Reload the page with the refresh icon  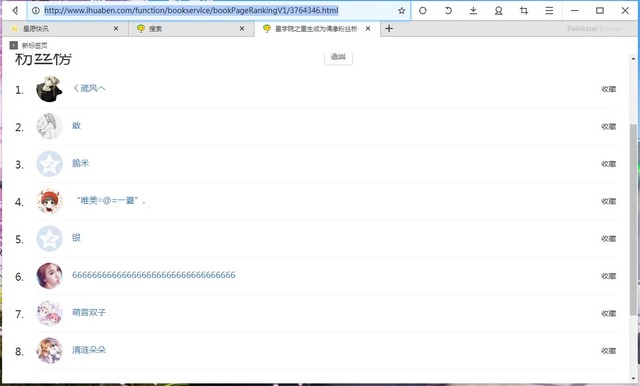(423, 11)
